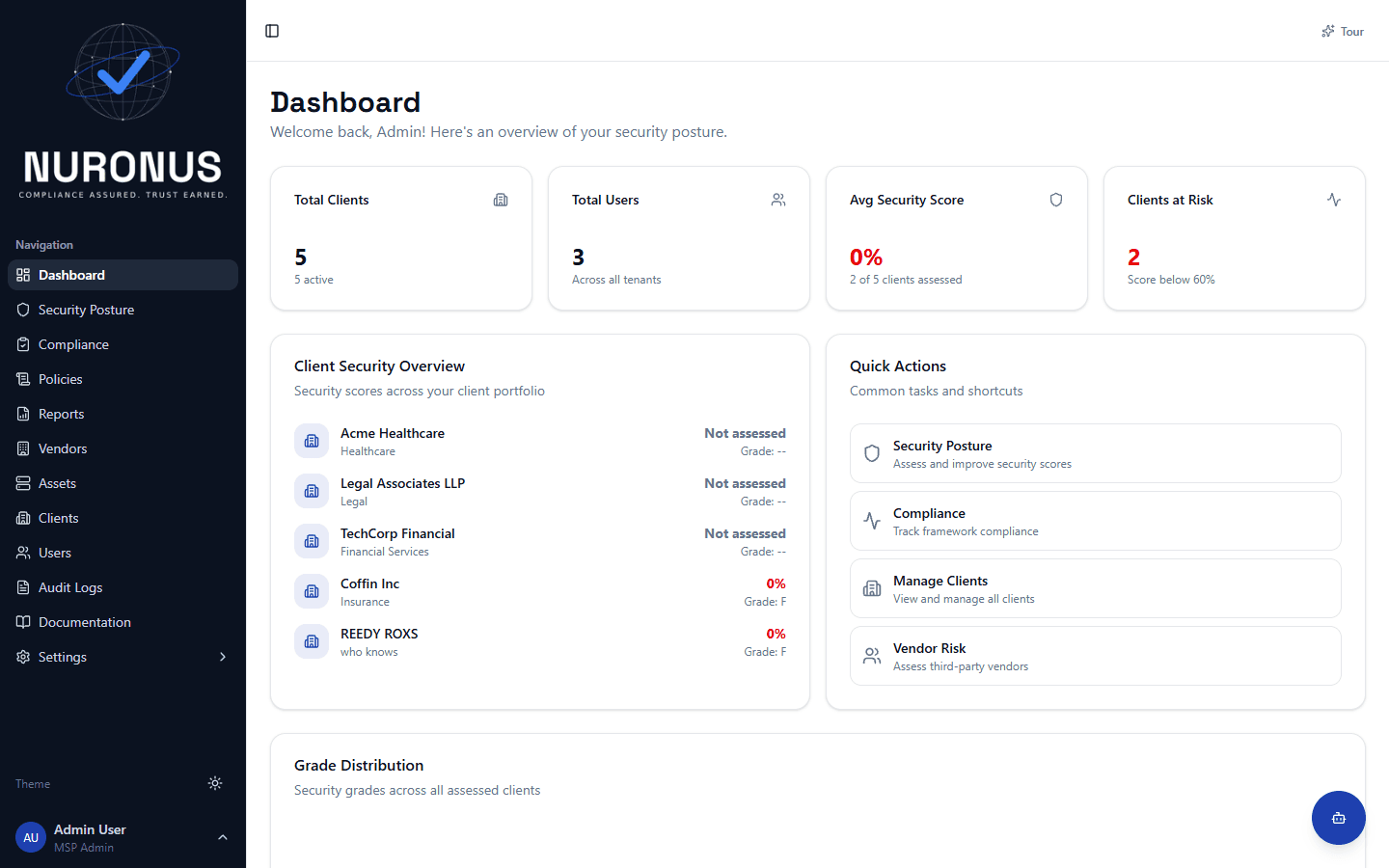Click the Clients building icon in sidebar
Viewport: 1389px width, 868px height.
23,518
